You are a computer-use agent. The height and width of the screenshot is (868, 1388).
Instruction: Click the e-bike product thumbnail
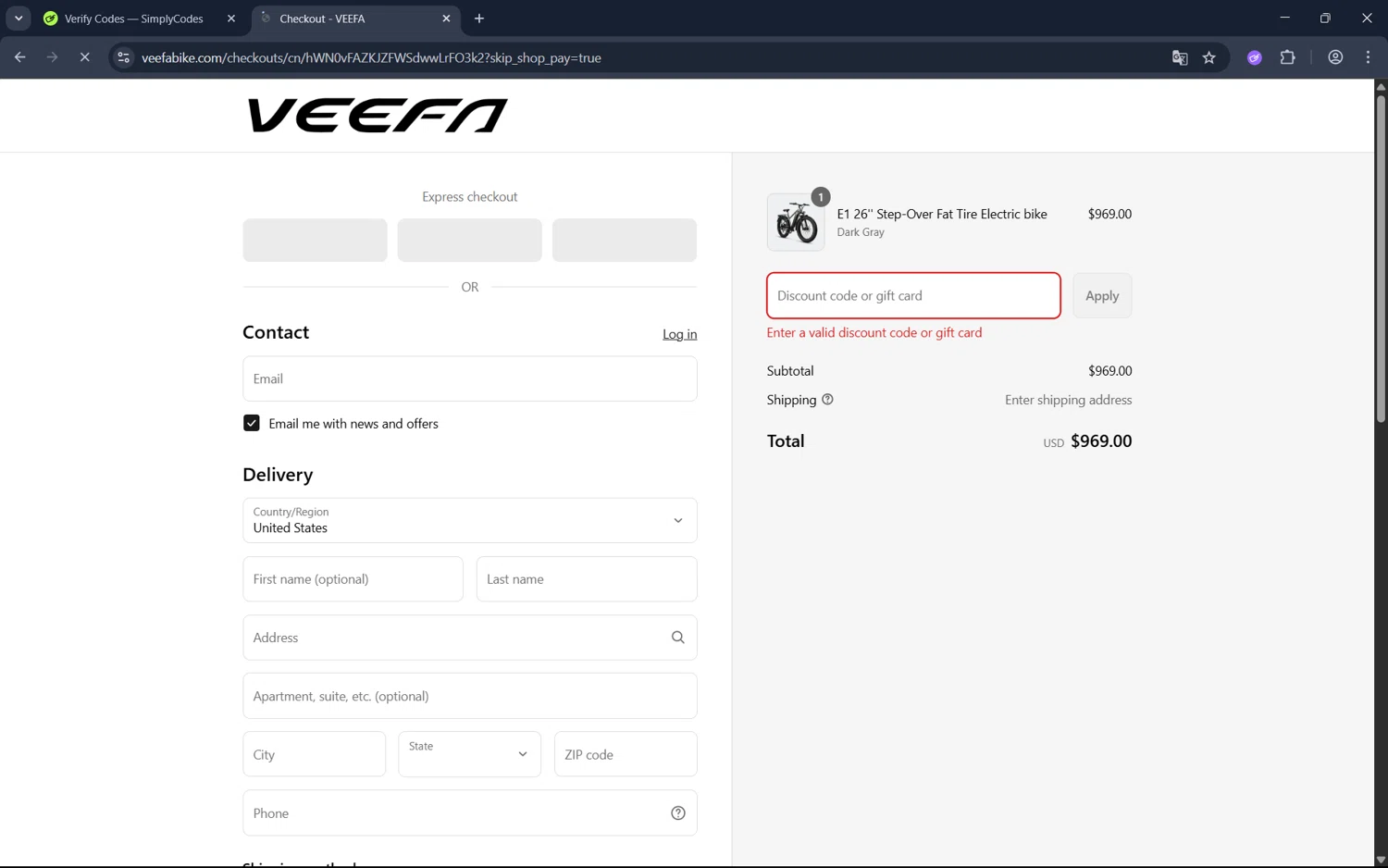pyautogui.click(x=796, y=222)
